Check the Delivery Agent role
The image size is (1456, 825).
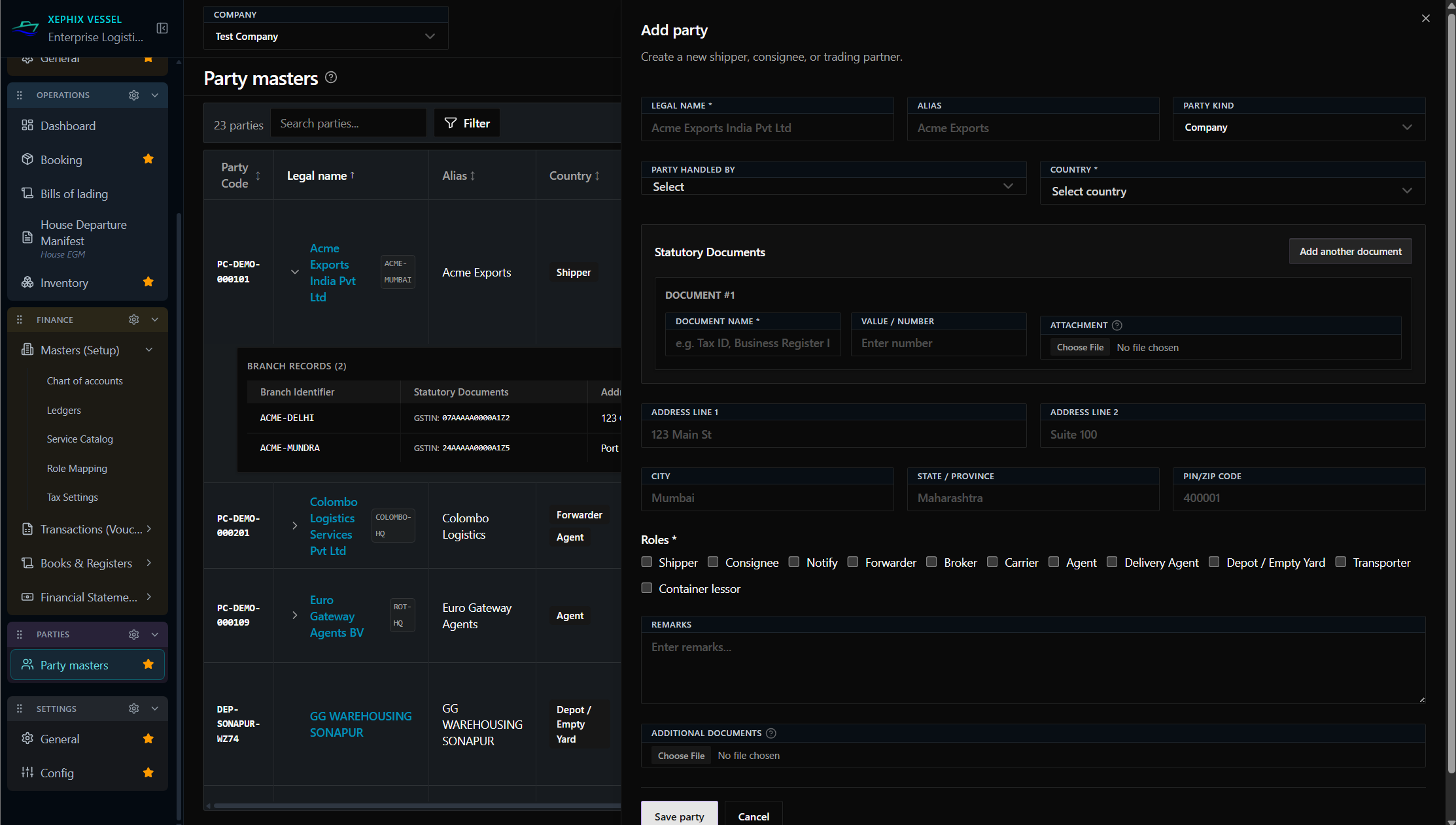tap(1112, 562)
